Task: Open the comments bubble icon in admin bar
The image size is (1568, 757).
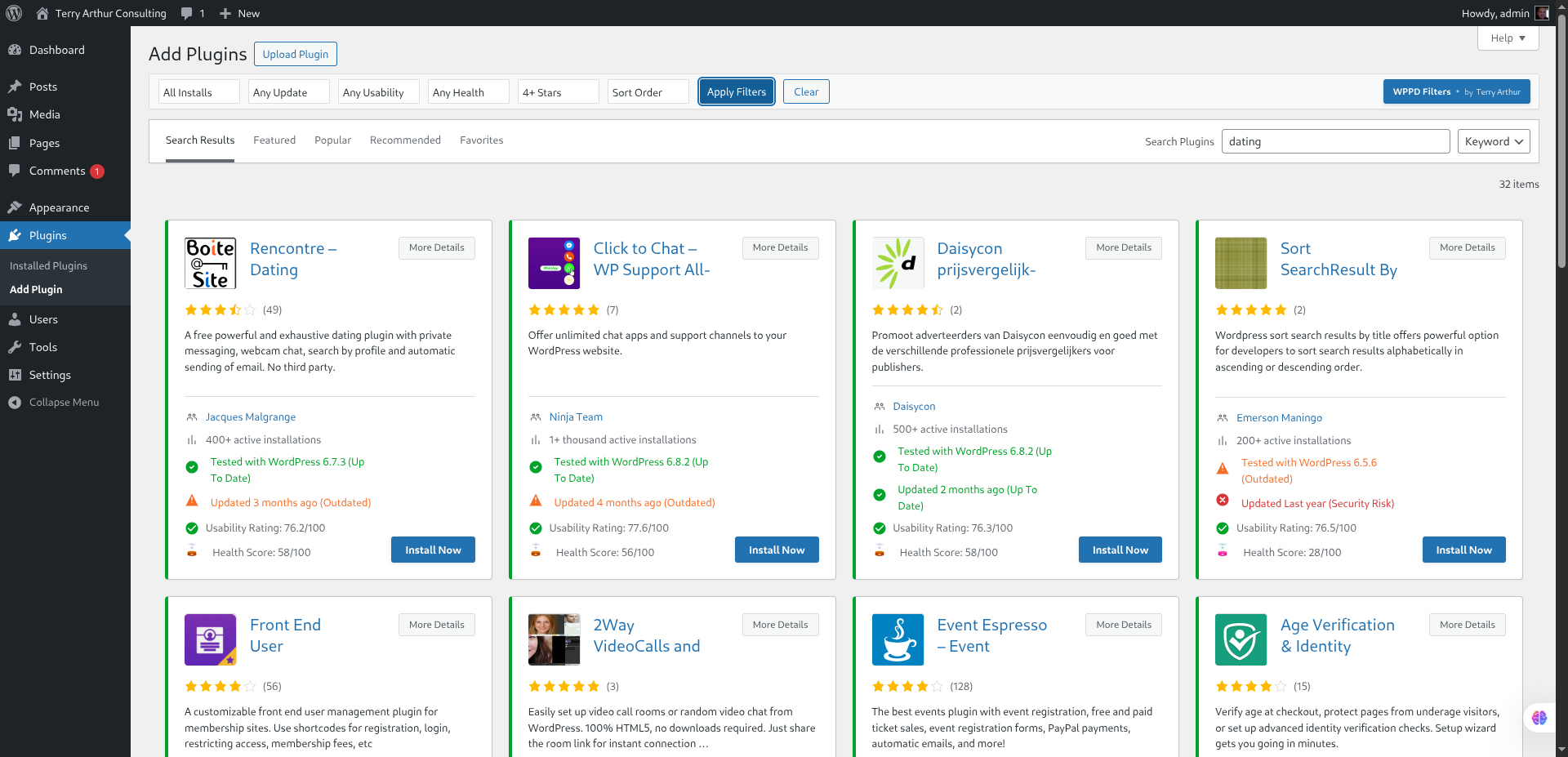Action: coord(187,13)
